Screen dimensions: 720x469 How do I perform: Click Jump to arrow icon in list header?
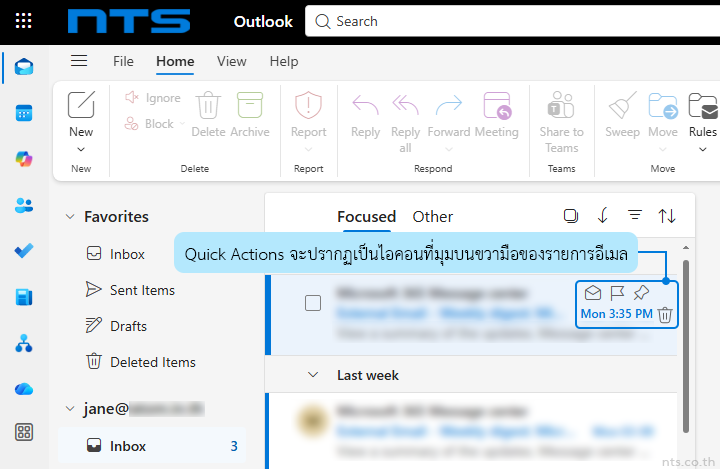pos(603,215)
